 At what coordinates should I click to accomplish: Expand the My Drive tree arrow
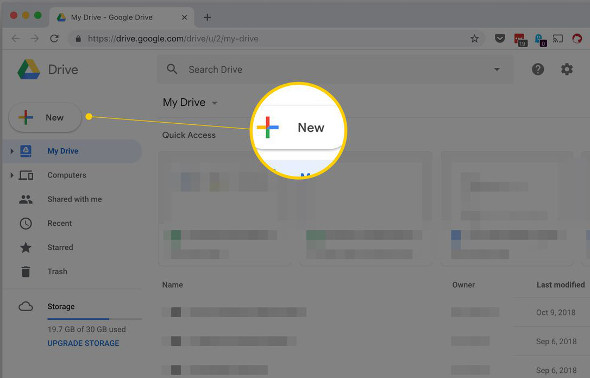12,151
